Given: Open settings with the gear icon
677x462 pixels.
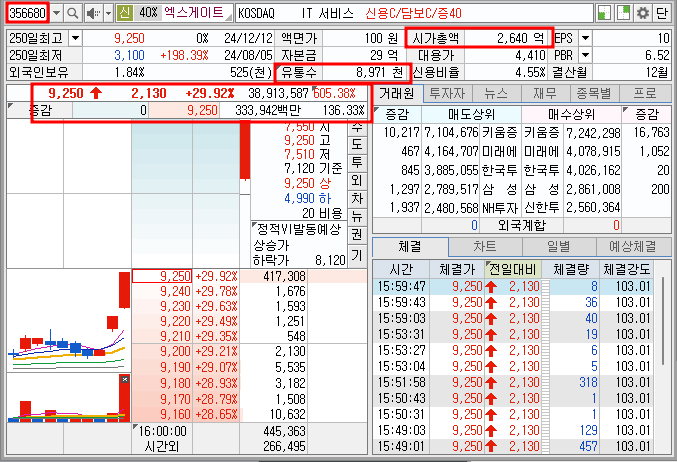Looking at the screenshot, I should tap(642, 13).
